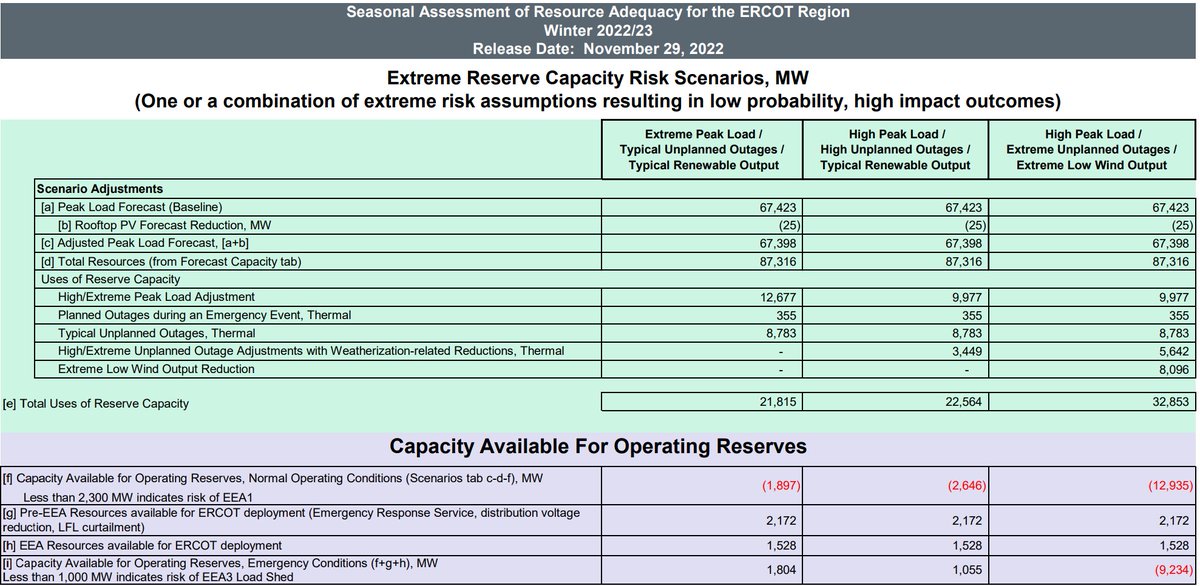The image size is (1200, 586).
Task: Select 9,977 in the Extreme Low Wind column
Action: coord(1174,297)
